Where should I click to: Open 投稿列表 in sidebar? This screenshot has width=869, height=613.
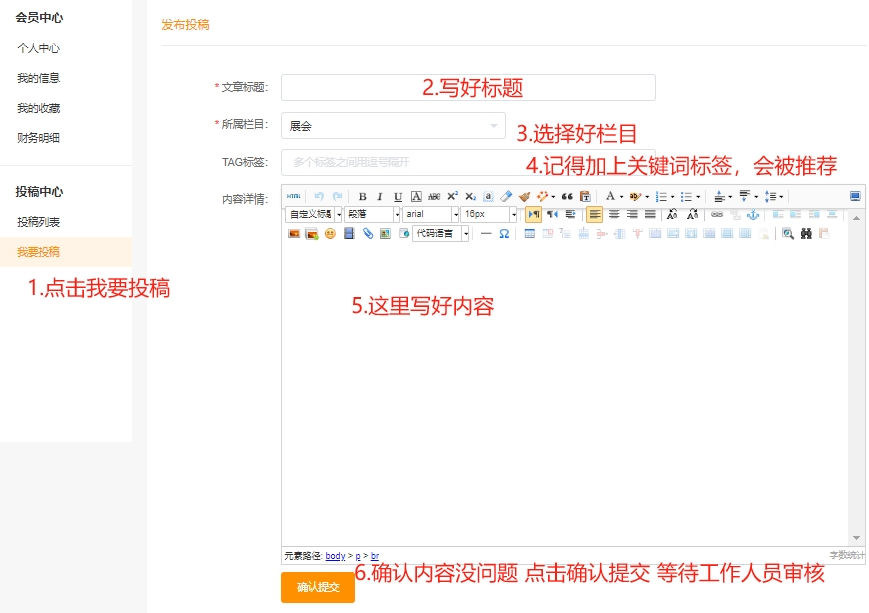[38, 222]
